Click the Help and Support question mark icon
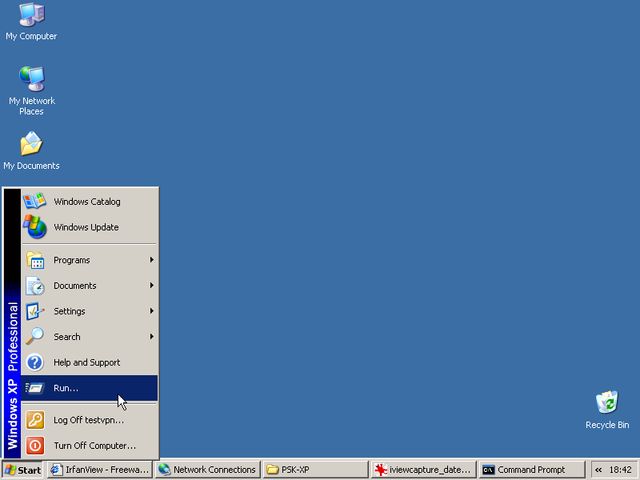The width and height of the screenshot is (640, 480). click(x=36, y=362)
